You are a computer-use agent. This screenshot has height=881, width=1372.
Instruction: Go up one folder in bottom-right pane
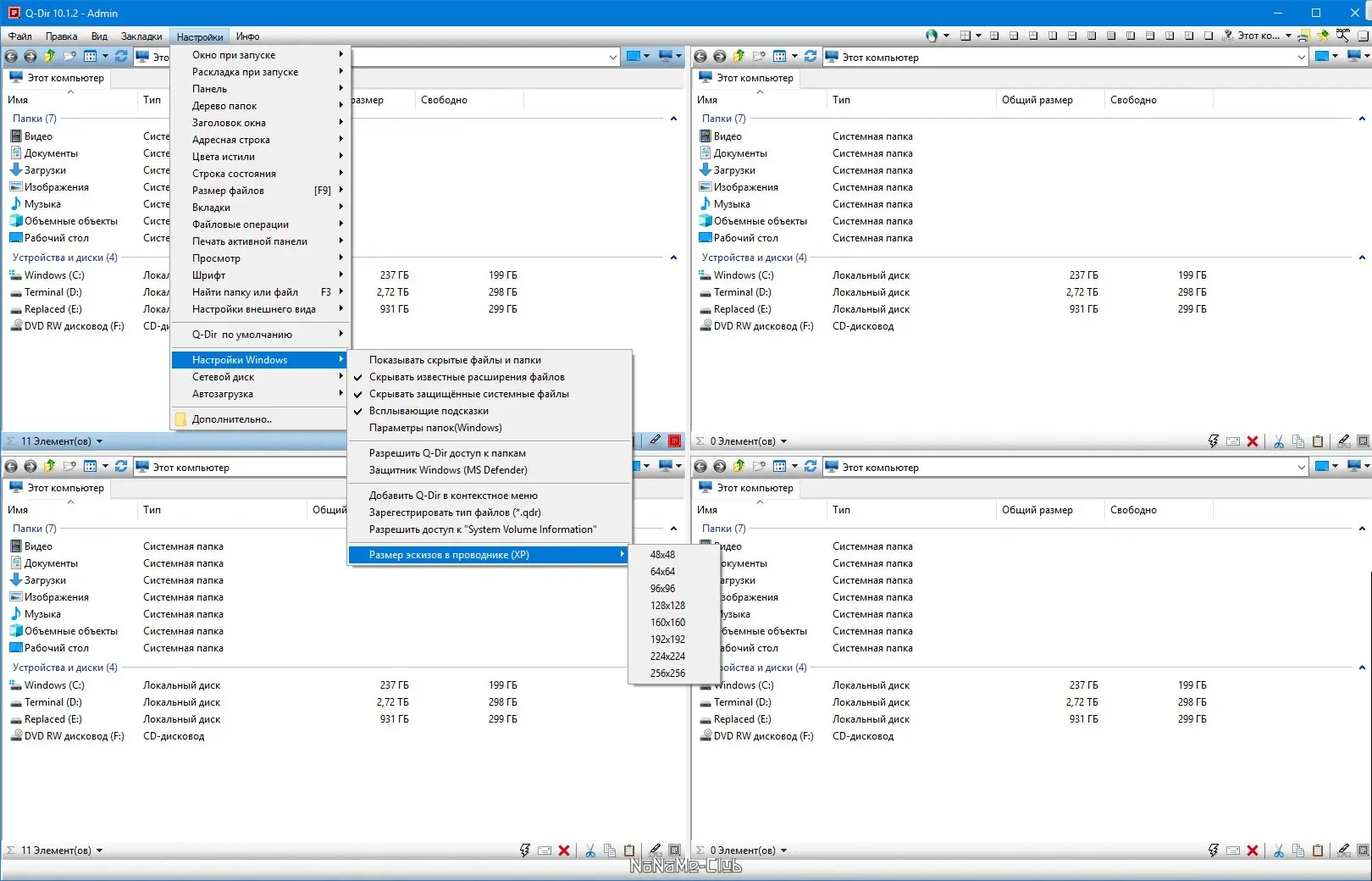pos(739,467)
